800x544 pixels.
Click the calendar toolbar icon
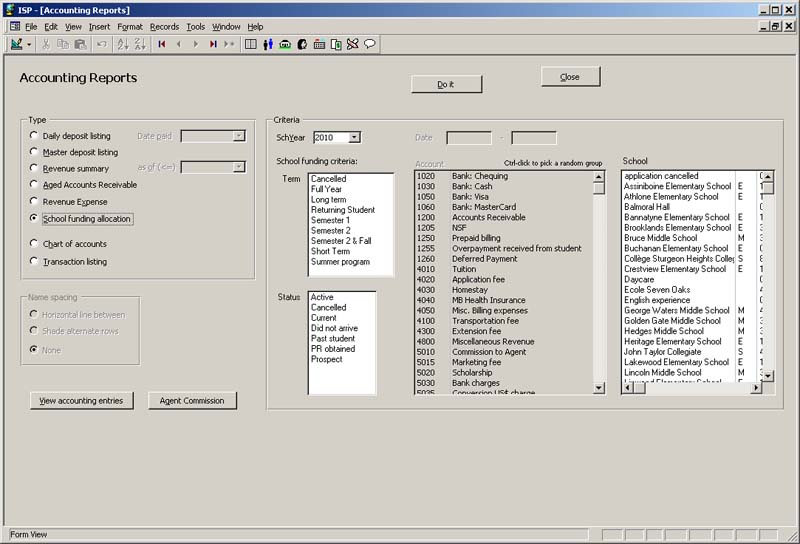(x=319, y=44)
